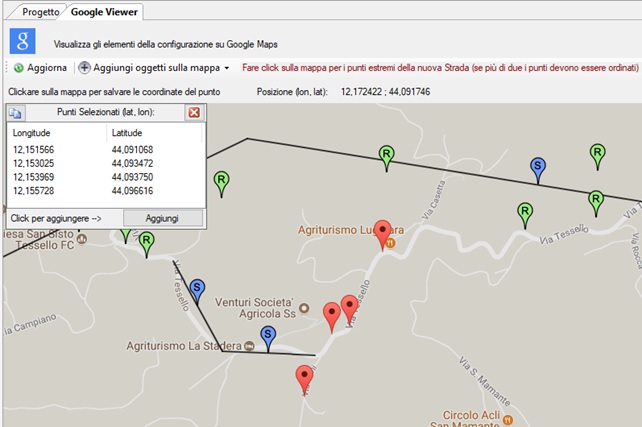Image resolution: width=642 pixels, height=427 pixels.
Task: Select latitude value 44,096616
Action: tap(132, 191)
